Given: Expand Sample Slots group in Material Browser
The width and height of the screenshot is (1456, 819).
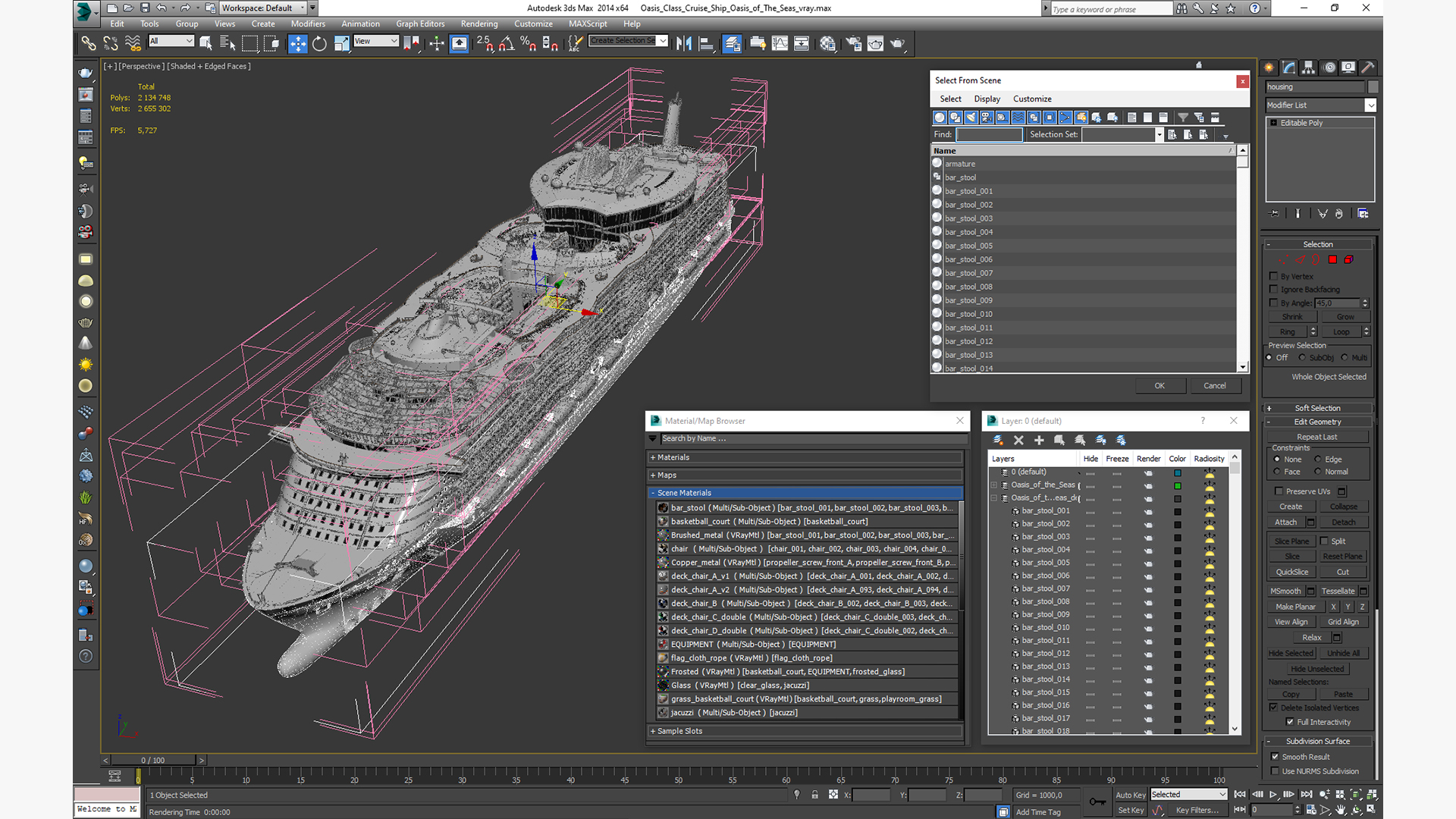Looking at the screenshot, I should click(805, 731).
